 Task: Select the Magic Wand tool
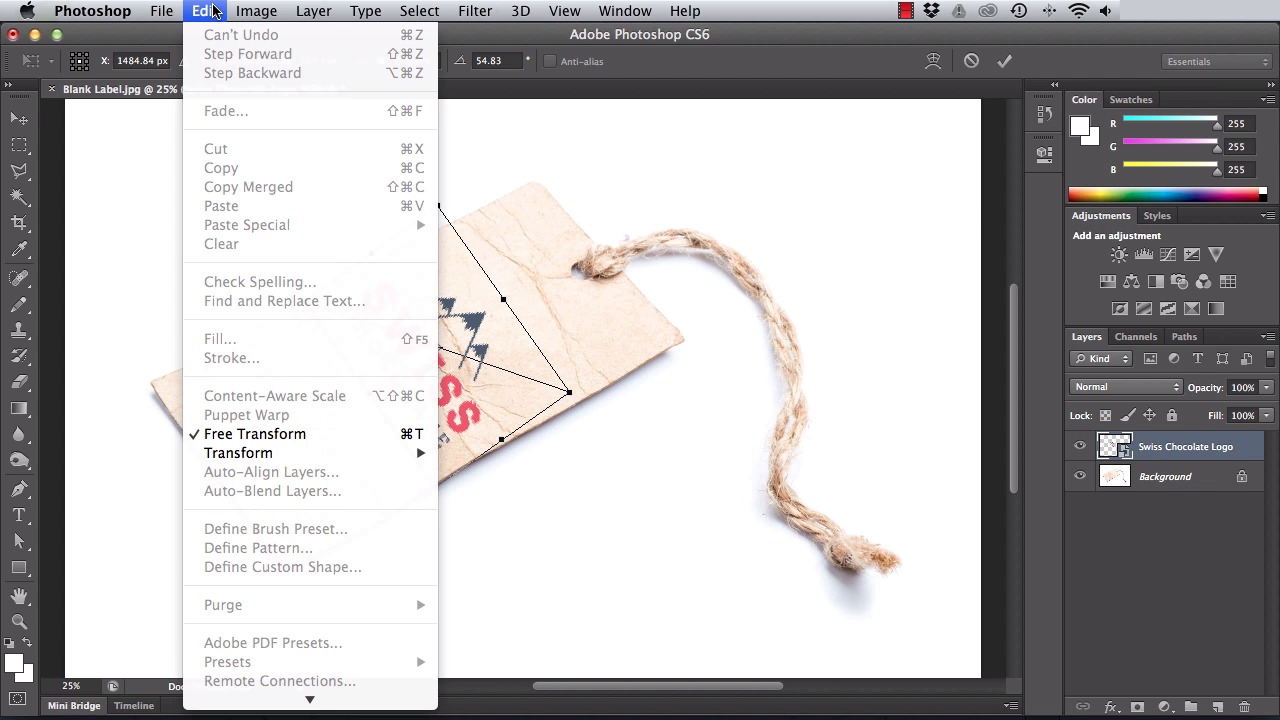pos(19,197)
